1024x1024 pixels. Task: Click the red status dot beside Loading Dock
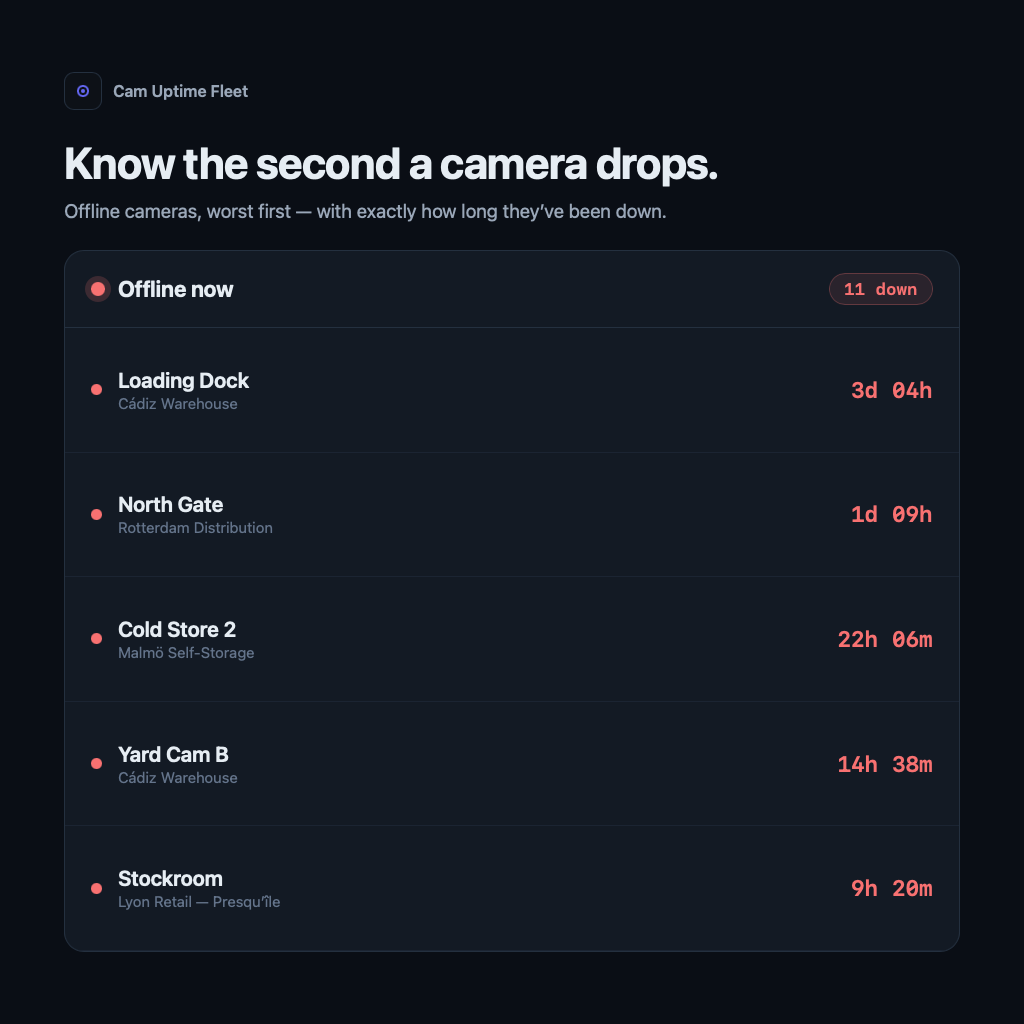click(x=96, y=390)
